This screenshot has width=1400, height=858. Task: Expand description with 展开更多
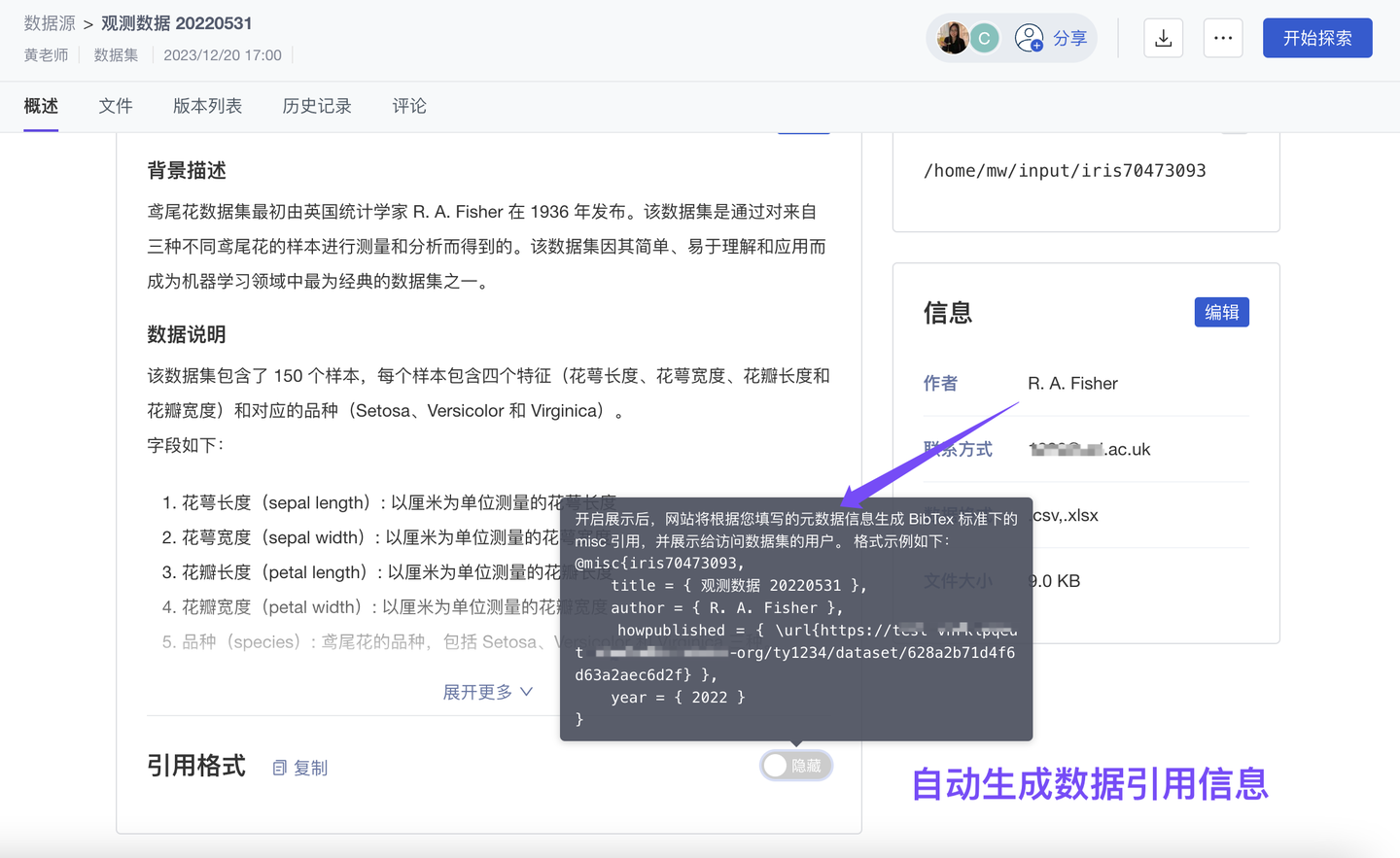click(488, 692)
